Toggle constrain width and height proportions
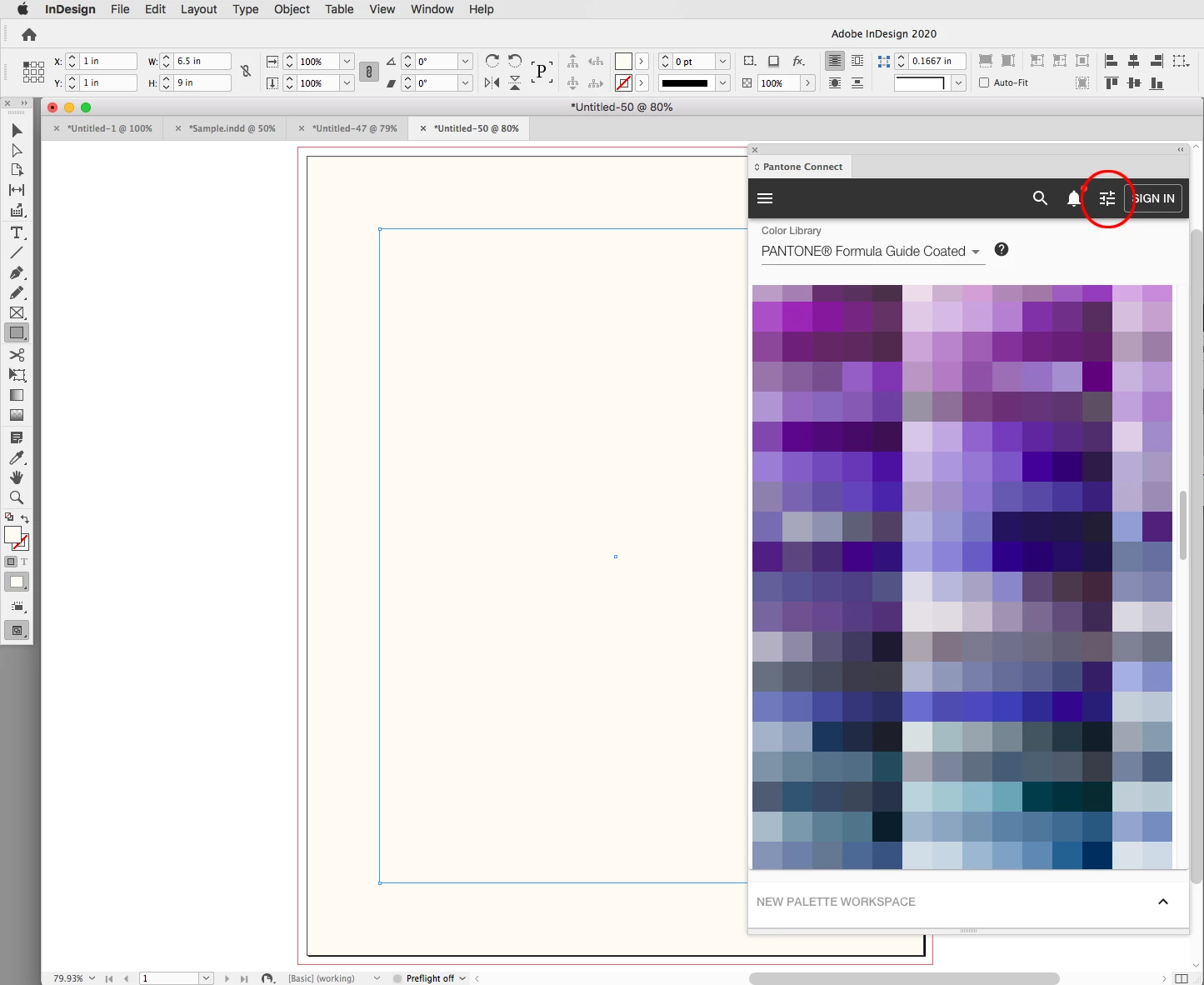Viewport: 1204px width, 985px height. pos(246,72)
